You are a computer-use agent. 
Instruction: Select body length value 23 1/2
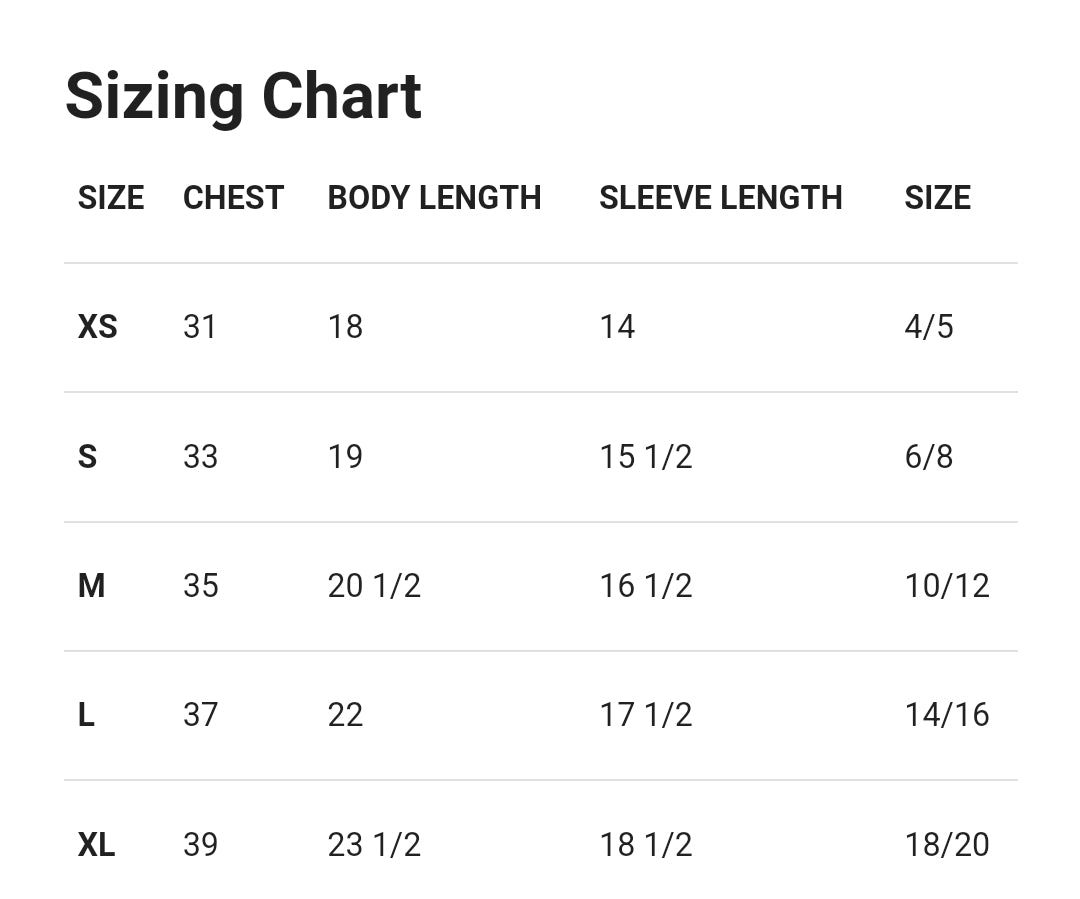click(x=374, y=845)
